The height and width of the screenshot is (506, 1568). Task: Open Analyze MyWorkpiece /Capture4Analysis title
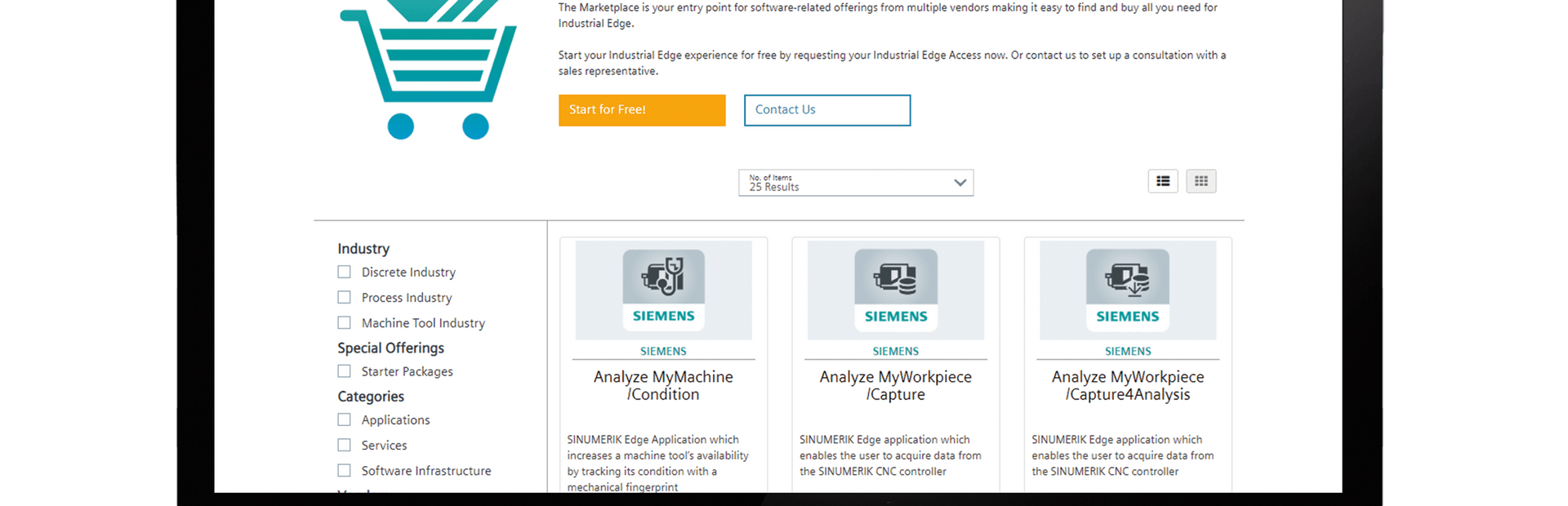coord(1128,385)
